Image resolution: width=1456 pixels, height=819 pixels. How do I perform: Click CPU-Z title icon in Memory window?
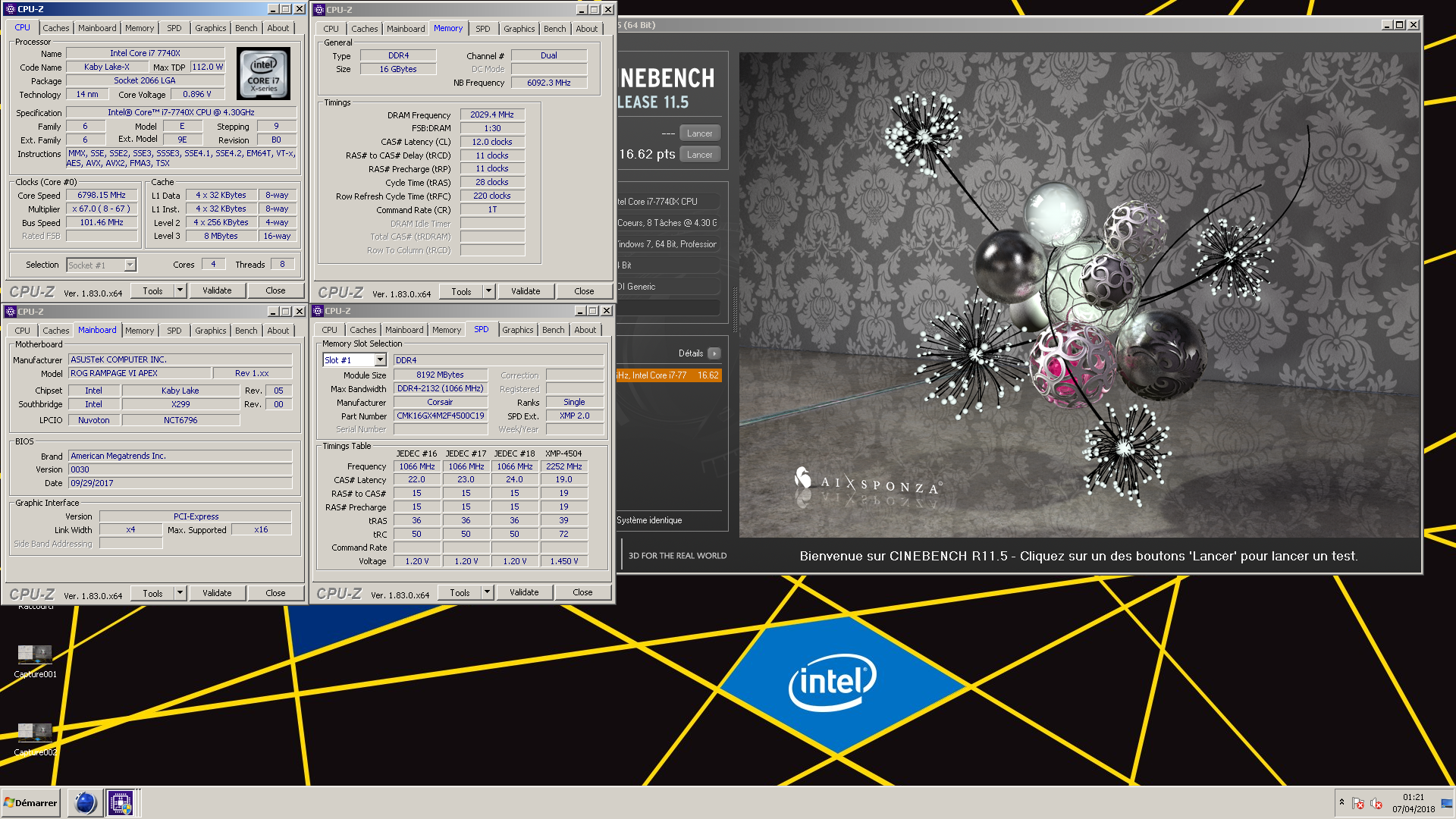tap(319, 10)
